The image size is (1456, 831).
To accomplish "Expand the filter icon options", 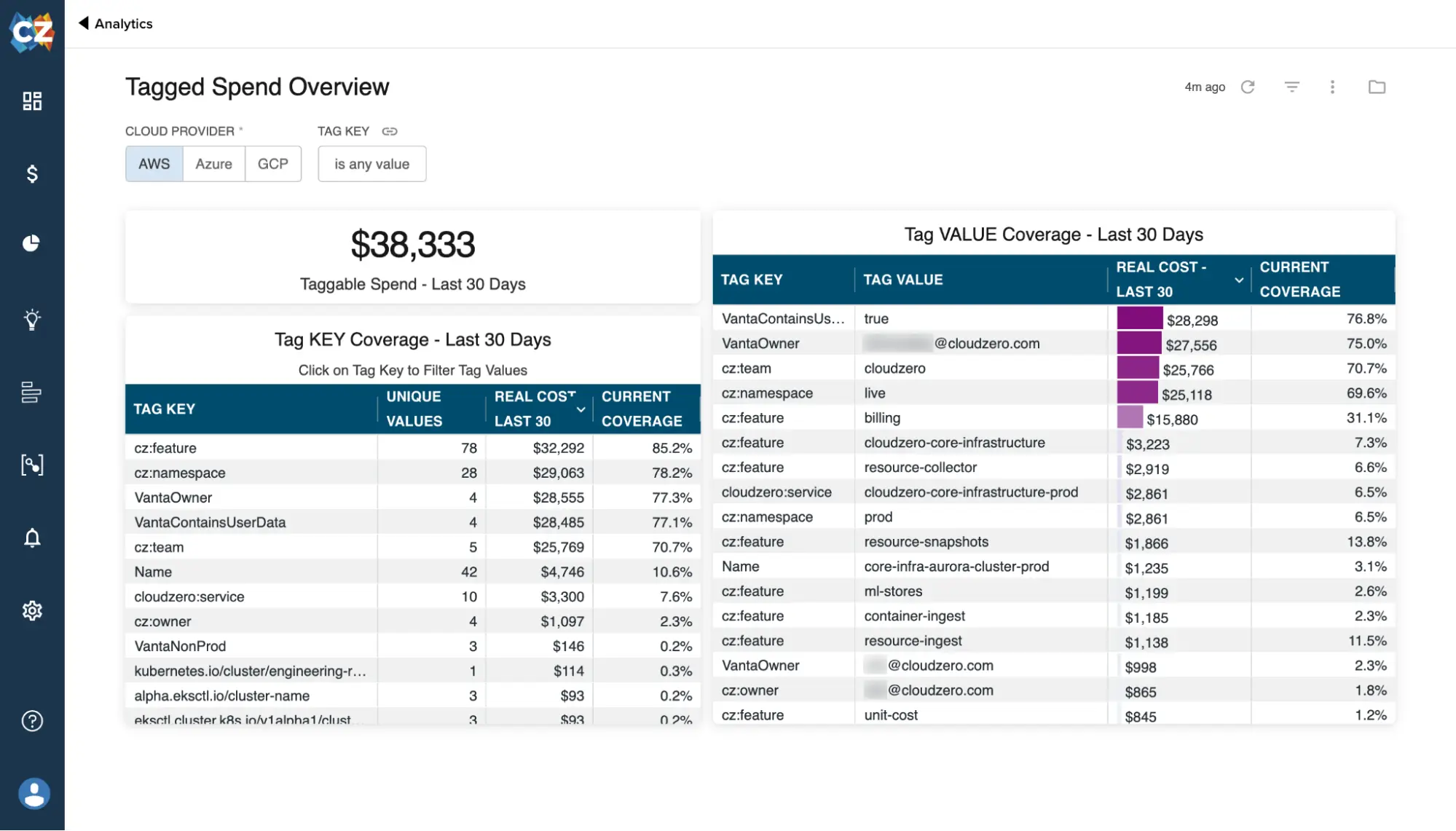I will click(1291, 87).
